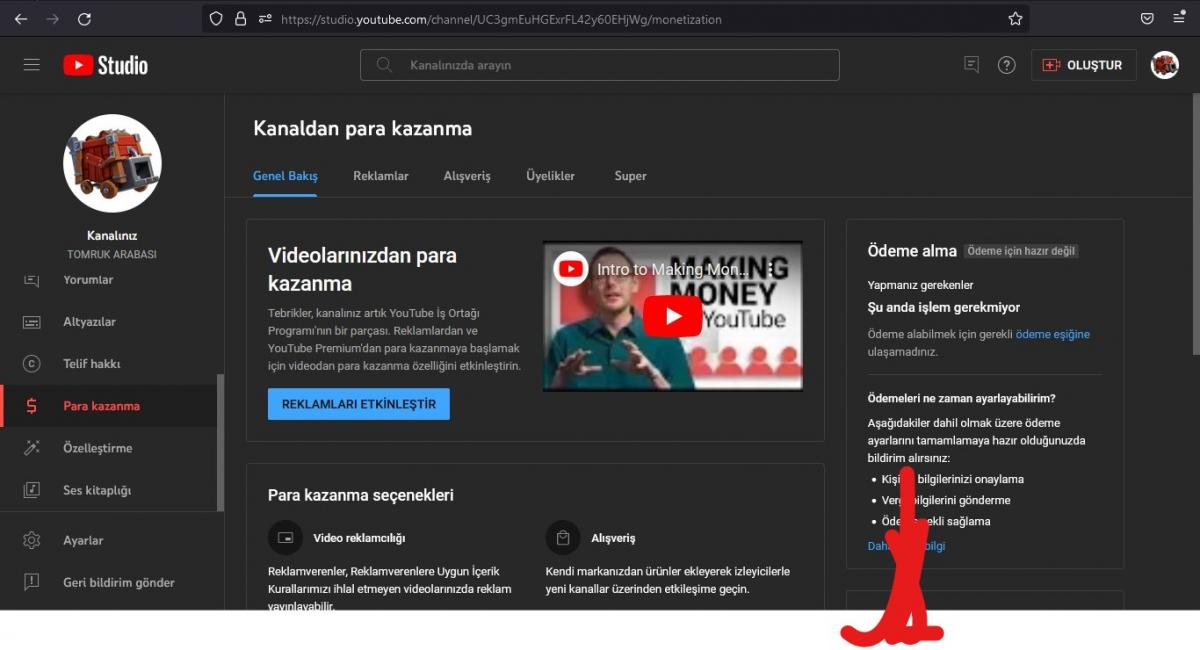Follow the ödeme eşiğine link
This screenshot has width=1200, height=650.
point(1053,334)
